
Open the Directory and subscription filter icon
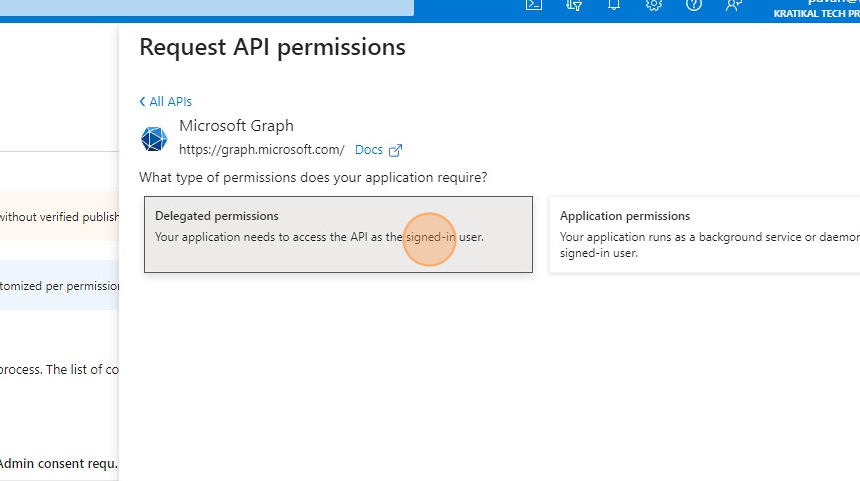[x=574, y=5]
